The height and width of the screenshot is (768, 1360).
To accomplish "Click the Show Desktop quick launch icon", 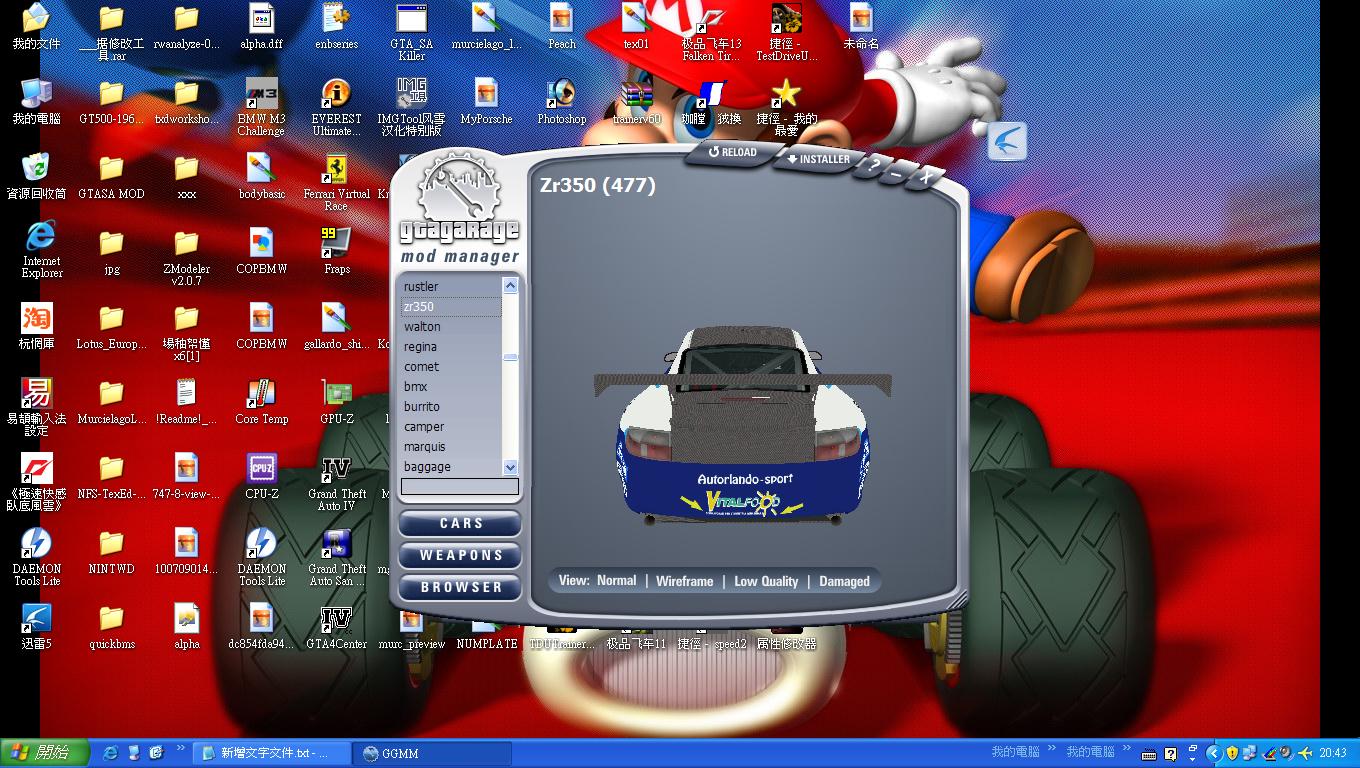I will tap(134, 753).
